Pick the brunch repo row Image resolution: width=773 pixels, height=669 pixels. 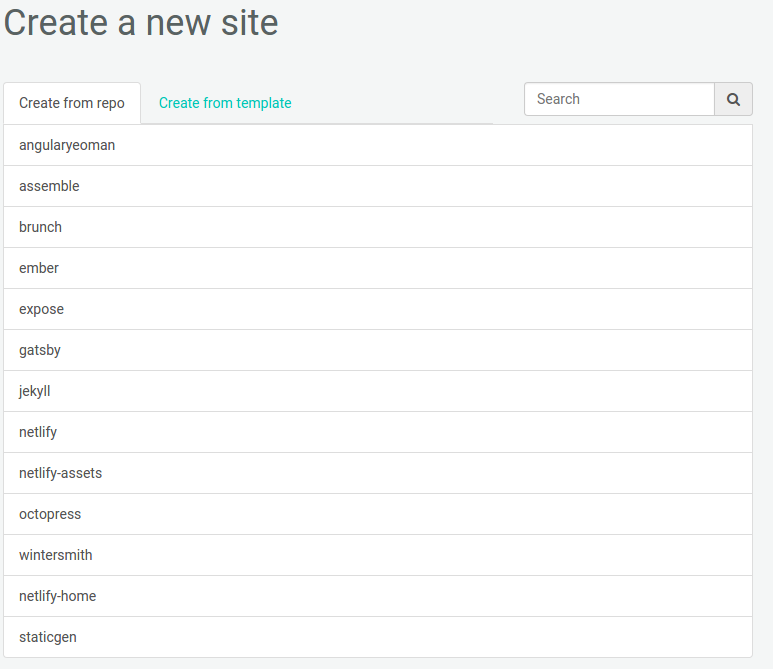[x=378, y=227]
